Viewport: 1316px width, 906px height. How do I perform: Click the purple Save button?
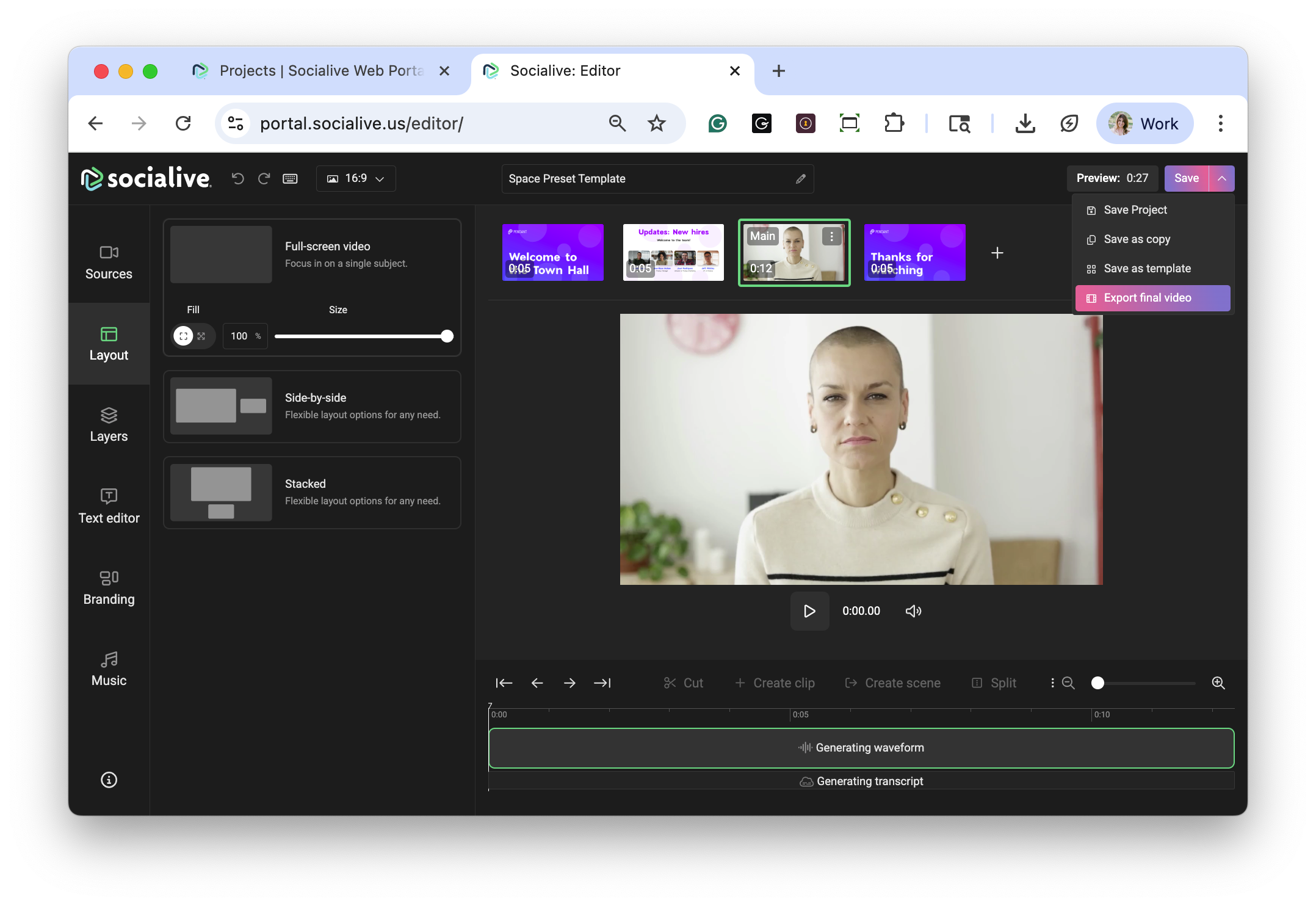click(1186, 178)
